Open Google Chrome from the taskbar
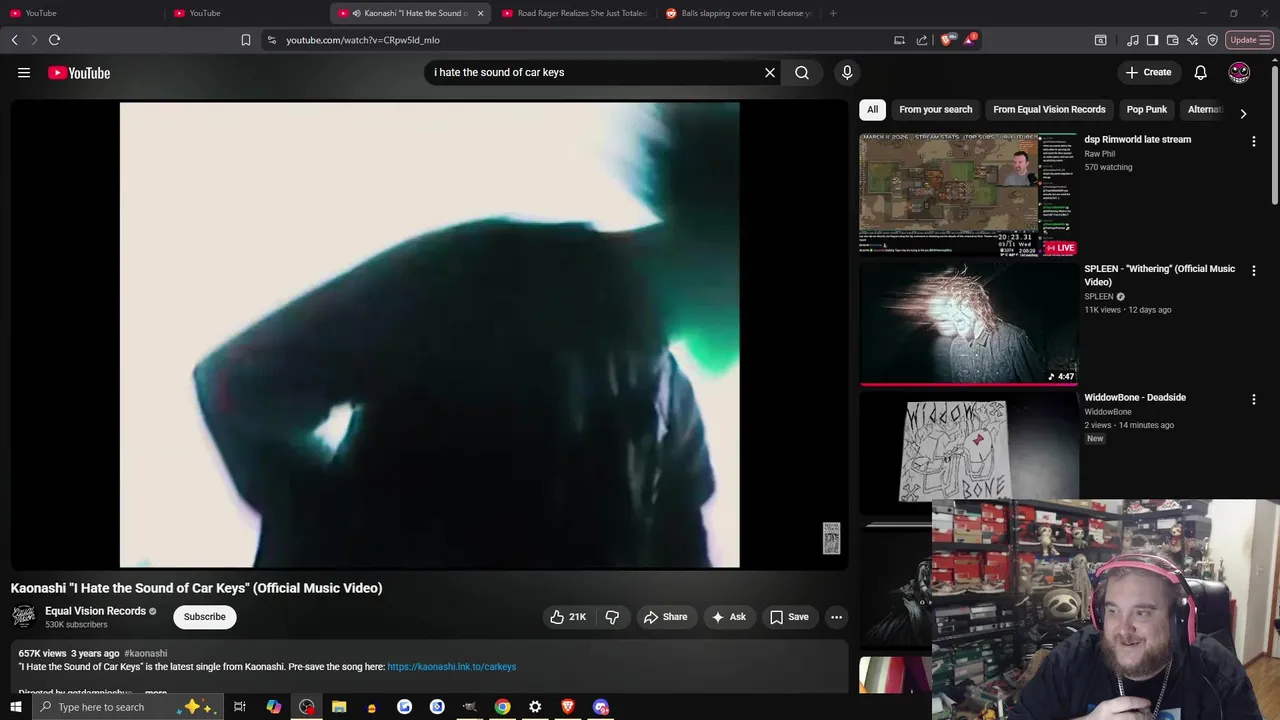Screen dimensions: 1280x720 click(502, 707)
